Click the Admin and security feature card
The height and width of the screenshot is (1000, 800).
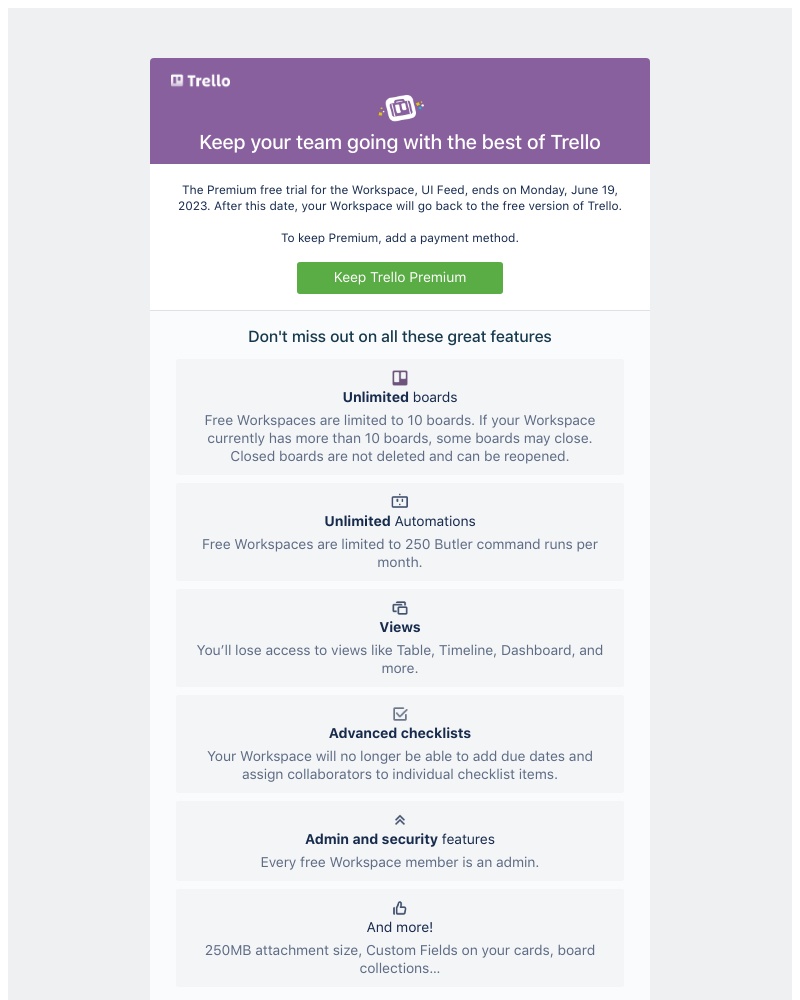(400, 840)
